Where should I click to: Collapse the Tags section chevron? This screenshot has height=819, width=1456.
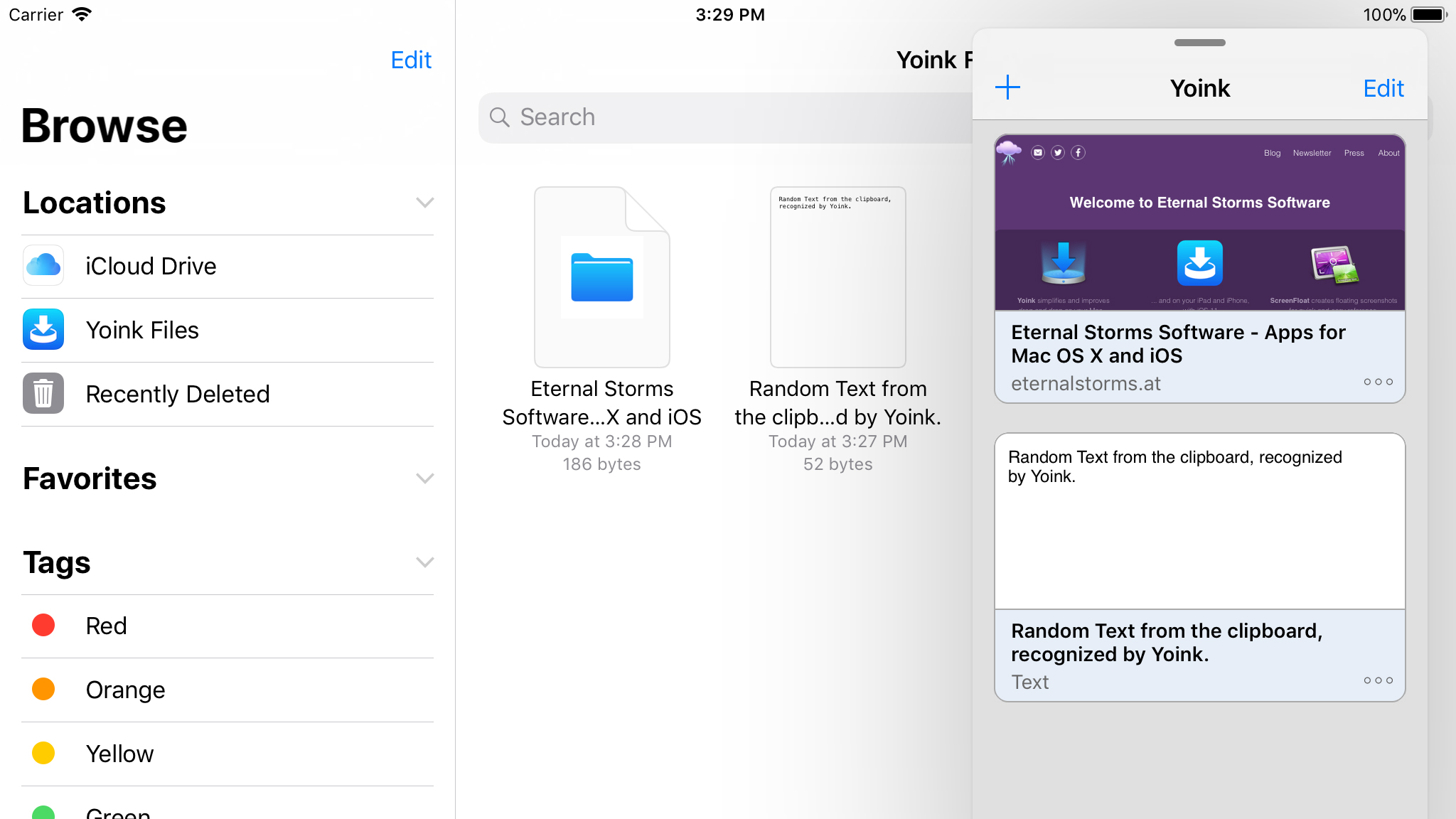coord(424,562)
